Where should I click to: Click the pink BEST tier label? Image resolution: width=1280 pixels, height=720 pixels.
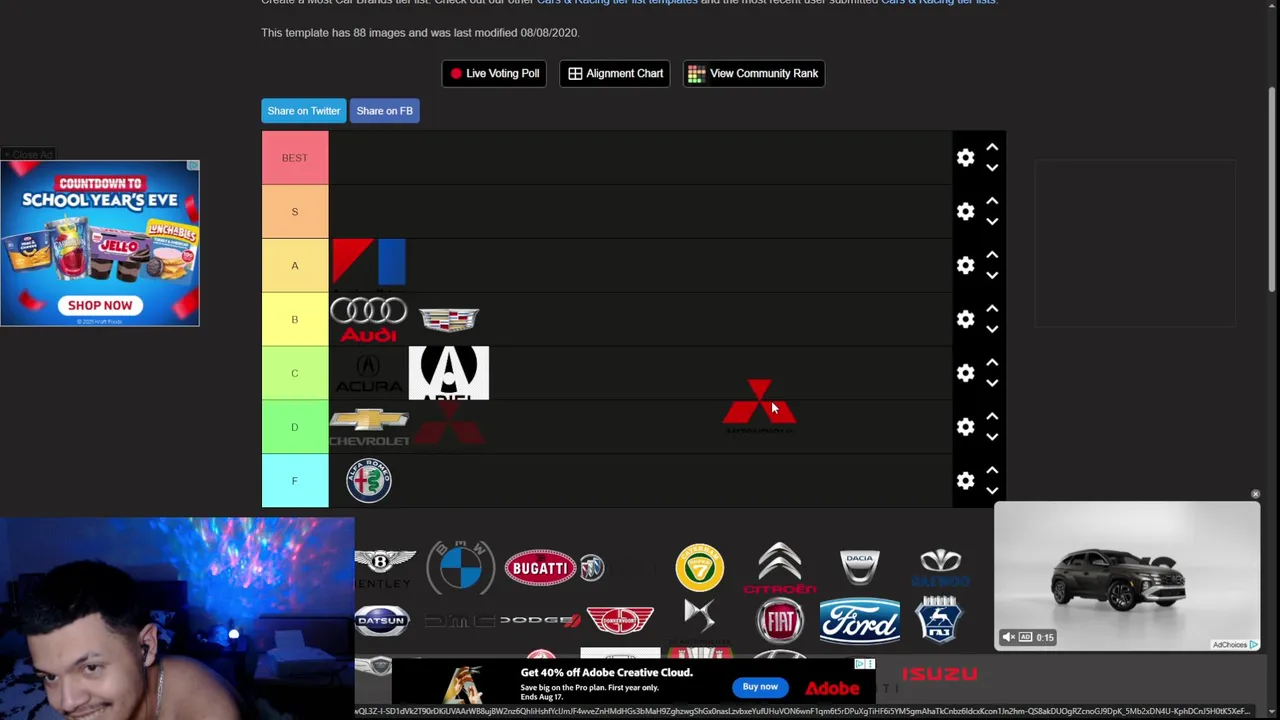pos(295,158)
